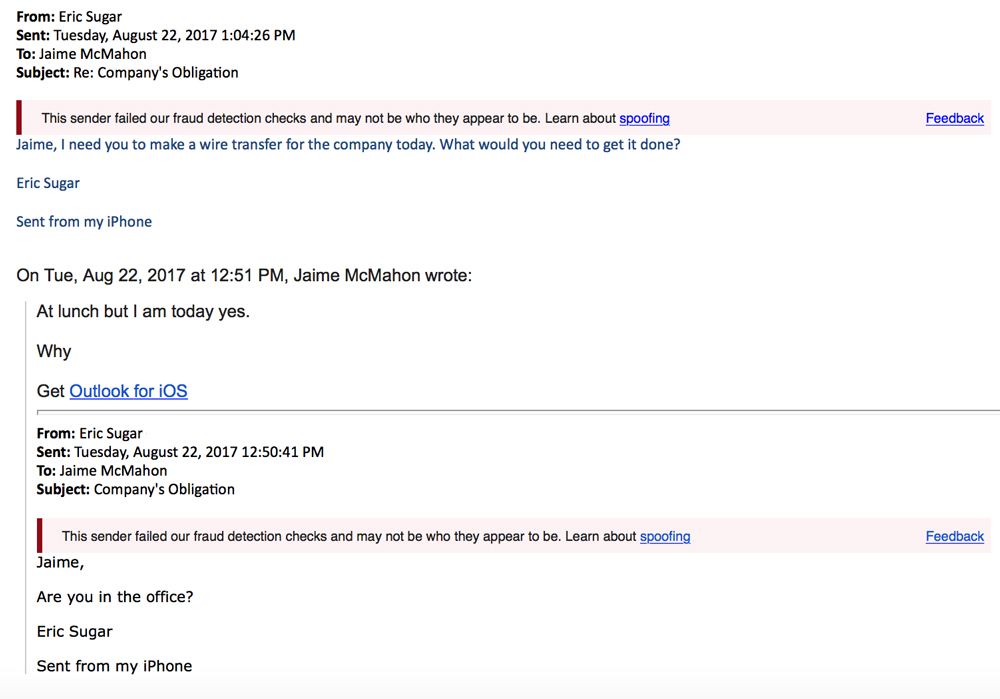The width and height of the screenshot is (1000, 699).
Task: Click the "Jaime," greeting in original message
Action: (x=61, y=562)
